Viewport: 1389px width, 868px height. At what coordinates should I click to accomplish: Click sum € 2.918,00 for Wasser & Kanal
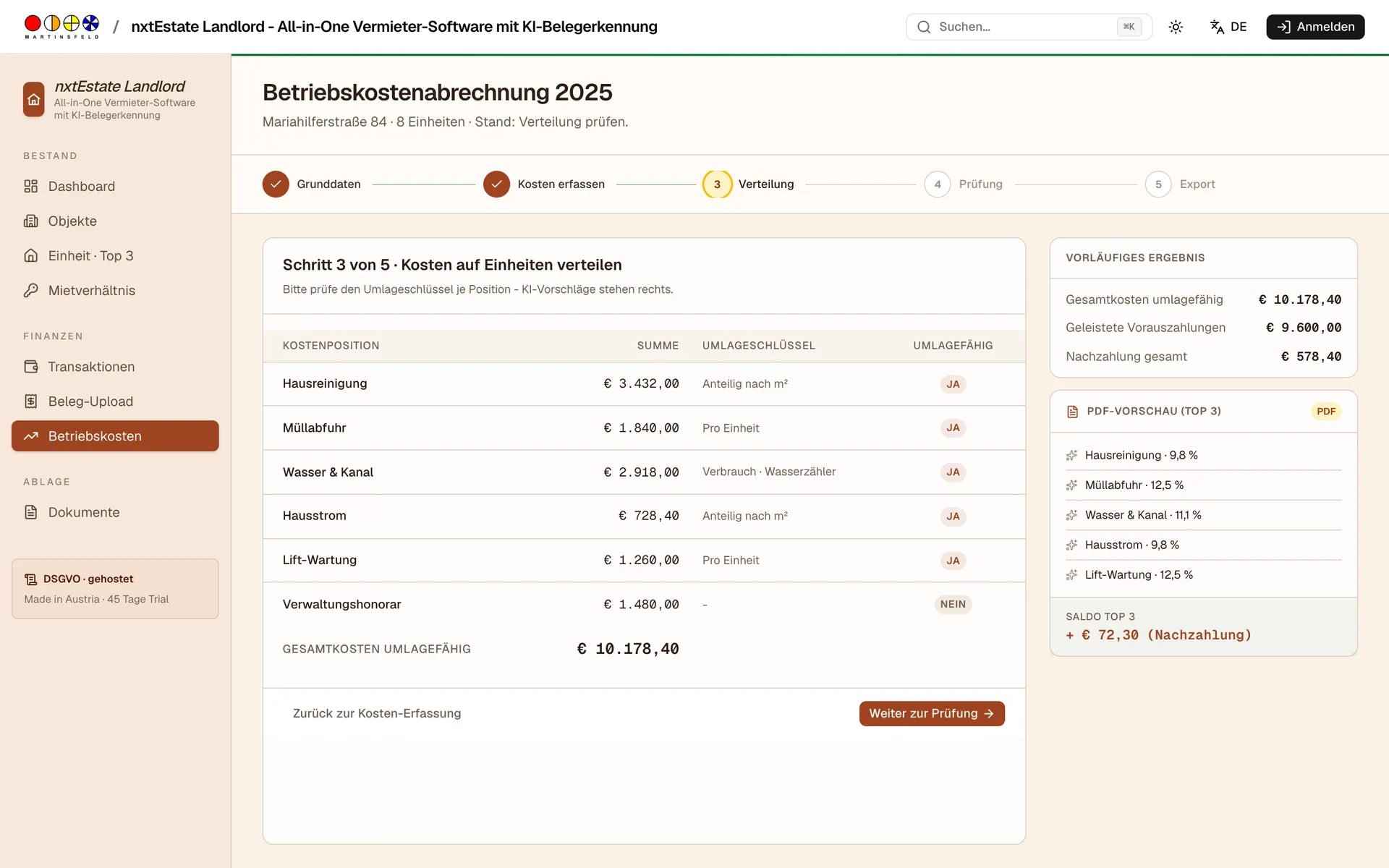[641, 472]
